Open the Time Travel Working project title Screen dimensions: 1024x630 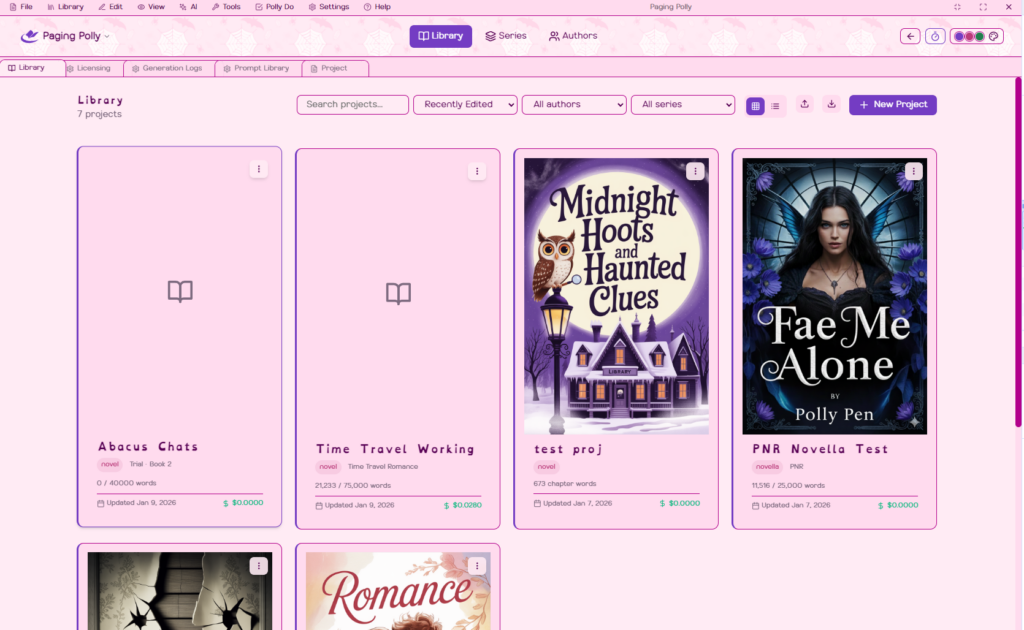395,449
